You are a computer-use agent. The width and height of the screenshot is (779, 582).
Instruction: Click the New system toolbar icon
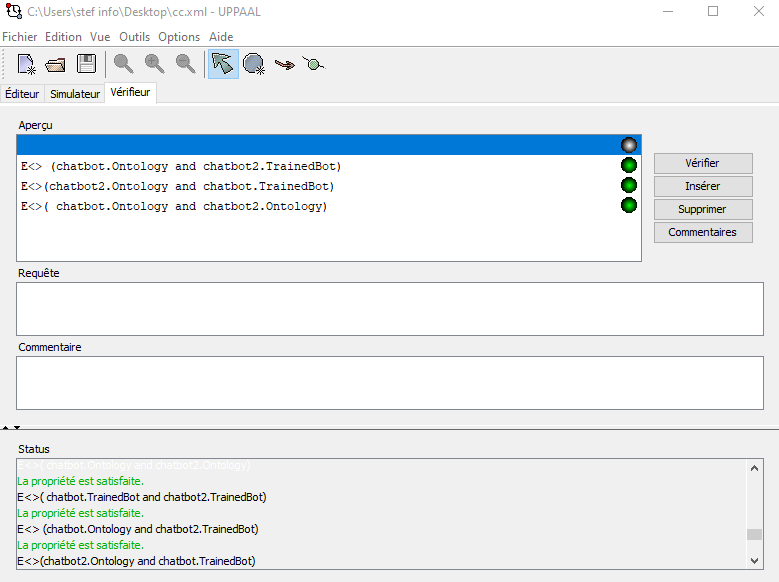[x=26, y=64]
